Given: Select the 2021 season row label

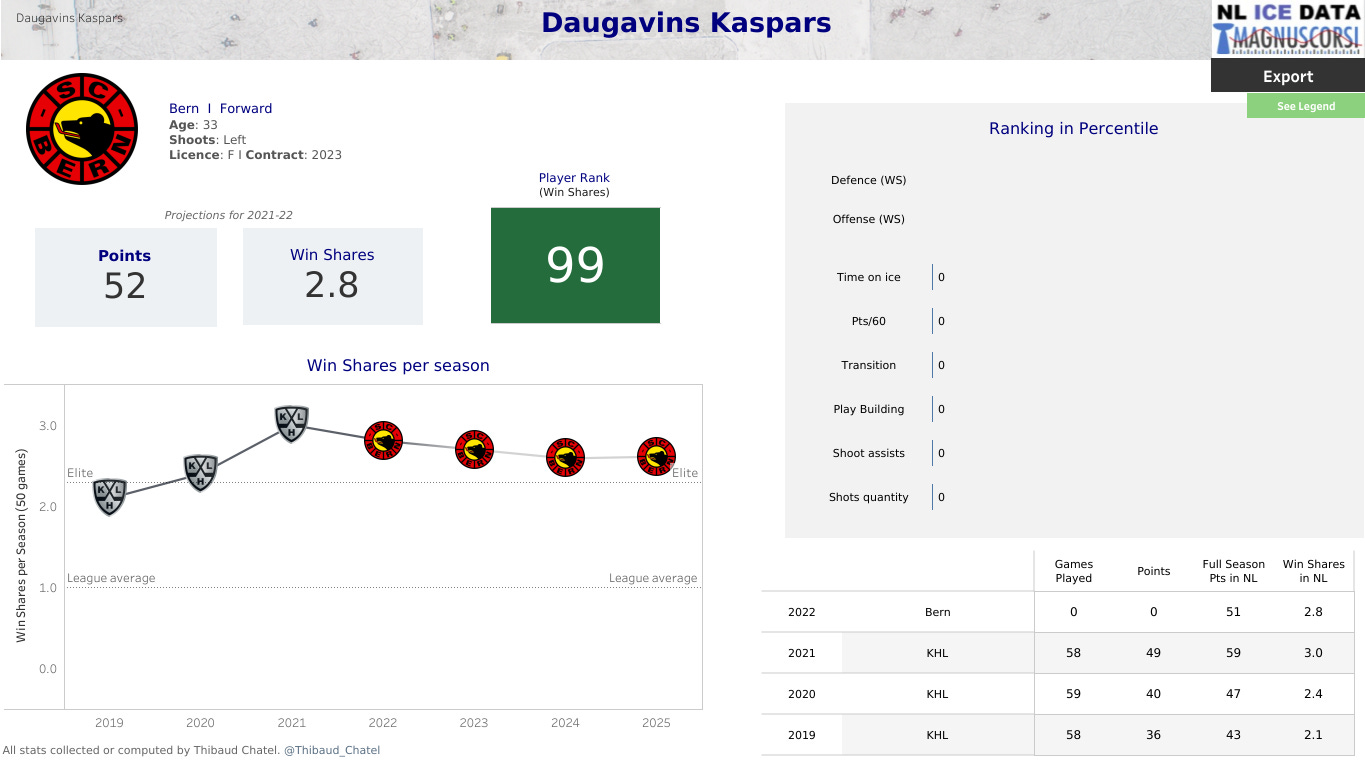Looking at the screenshot, I should point(801,653).
